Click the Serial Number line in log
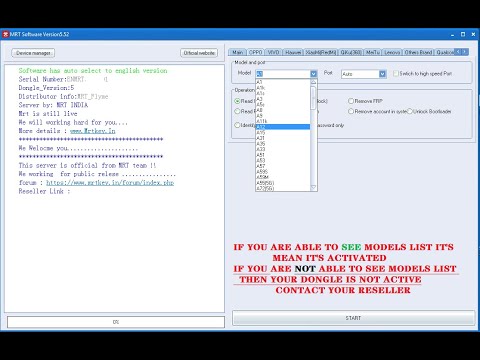The height and width of the screenshot is (360, 480). point(63,79)
